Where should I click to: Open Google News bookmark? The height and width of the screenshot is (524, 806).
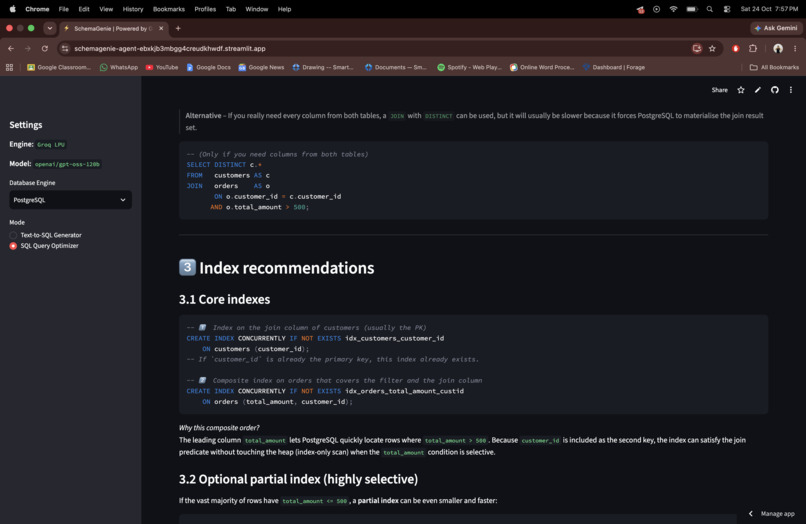pos(261,67)
